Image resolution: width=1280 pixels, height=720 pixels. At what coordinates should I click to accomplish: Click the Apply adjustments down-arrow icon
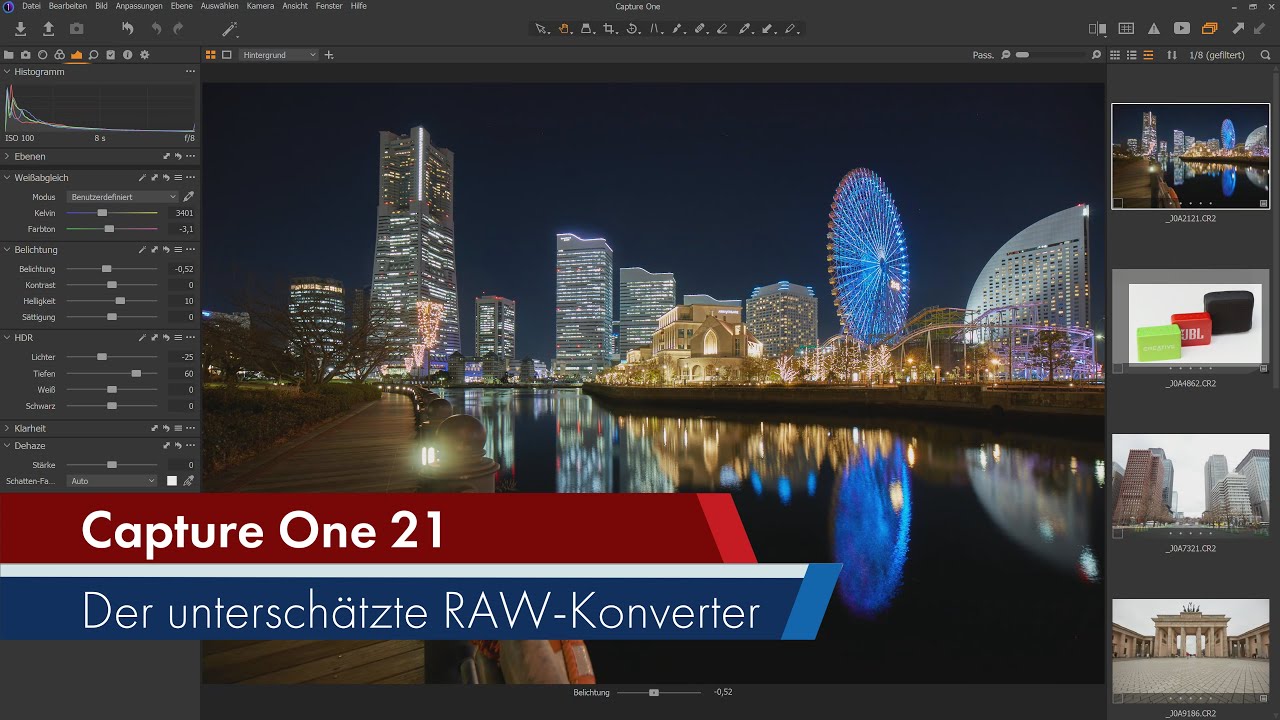1259,29
